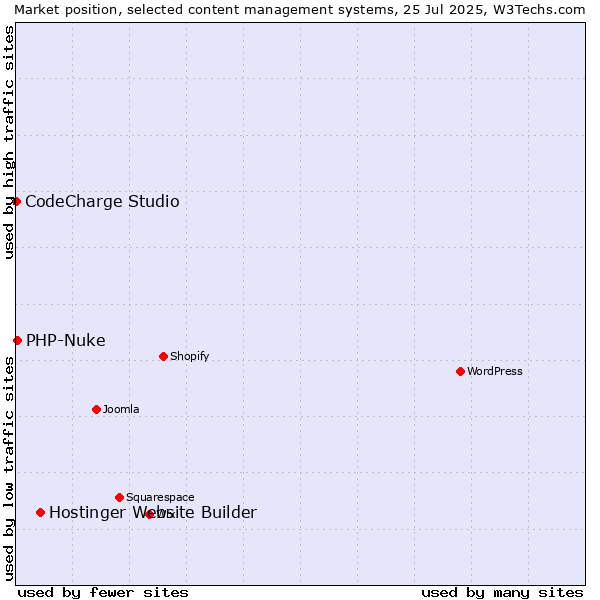
Task: Click the 'used by high traffic sites' axis label
Action: point(8,142)
